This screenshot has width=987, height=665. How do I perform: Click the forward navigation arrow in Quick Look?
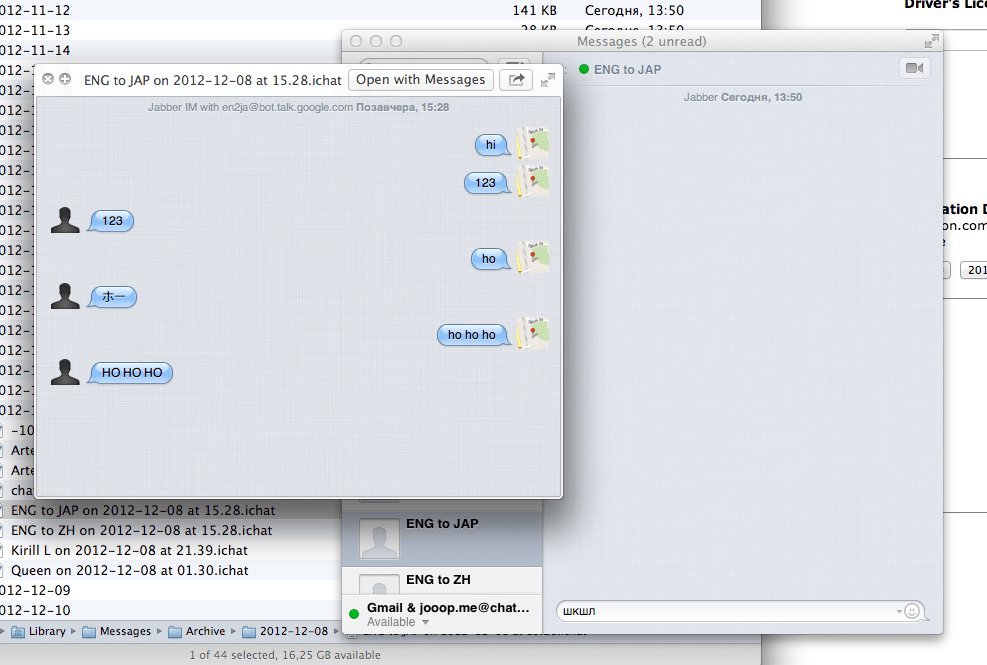64,78
